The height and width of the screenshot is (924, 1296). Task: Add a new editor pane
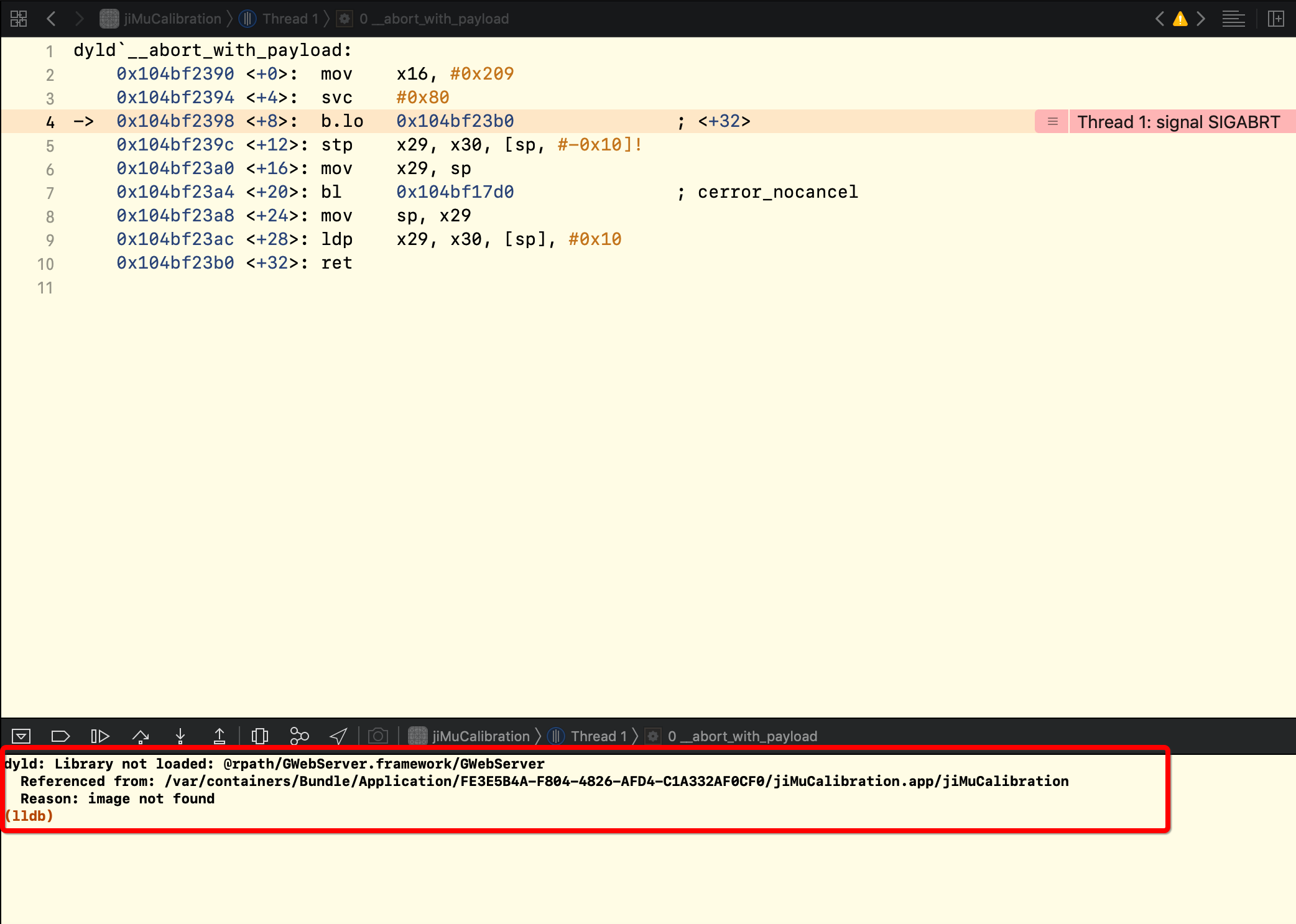[x=1276, y=19]
